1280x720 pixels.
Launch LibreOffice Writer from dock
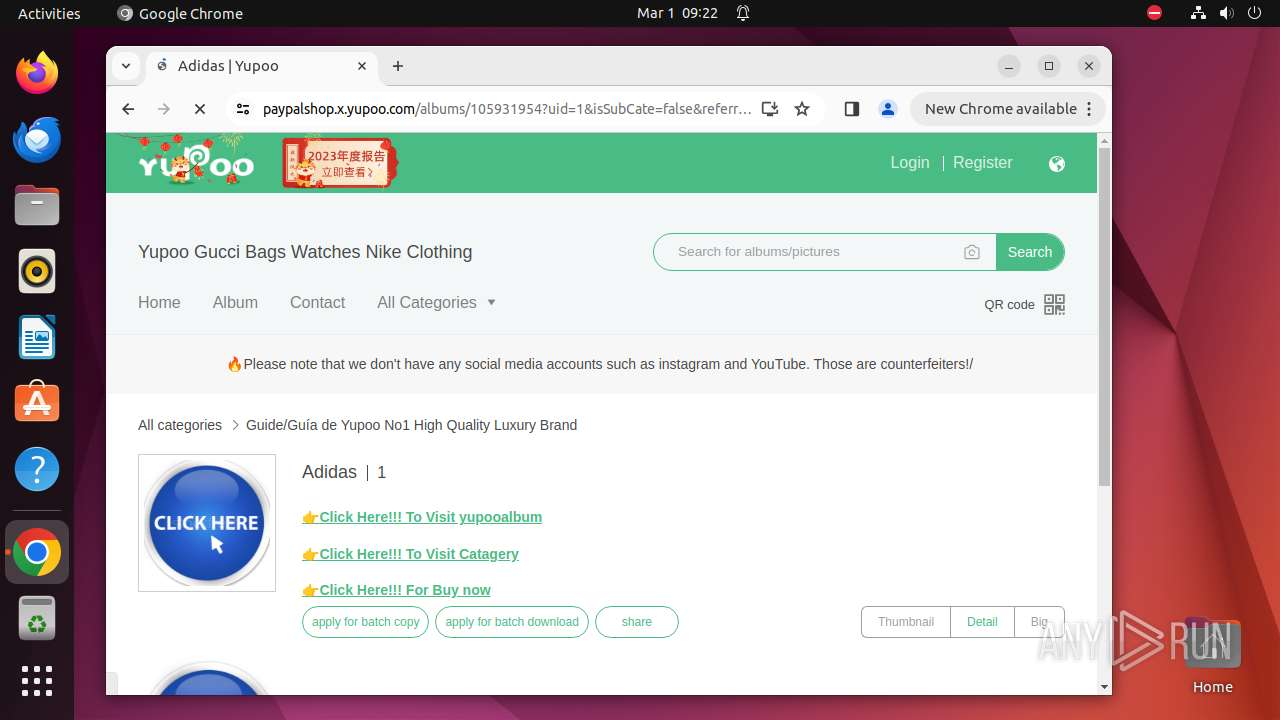[37, 337]
